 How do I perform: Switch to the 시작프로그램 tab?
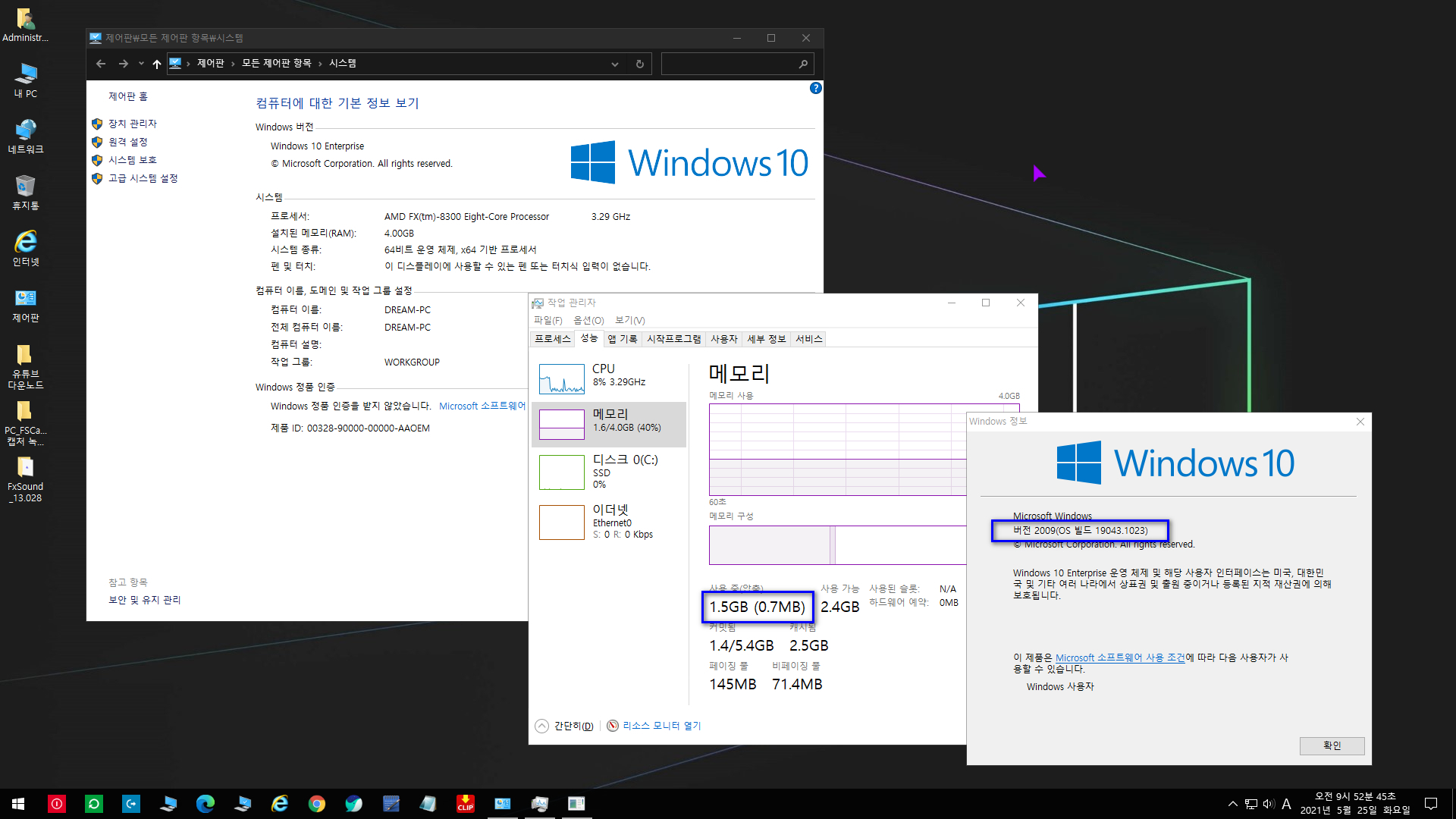pos(673,339)
